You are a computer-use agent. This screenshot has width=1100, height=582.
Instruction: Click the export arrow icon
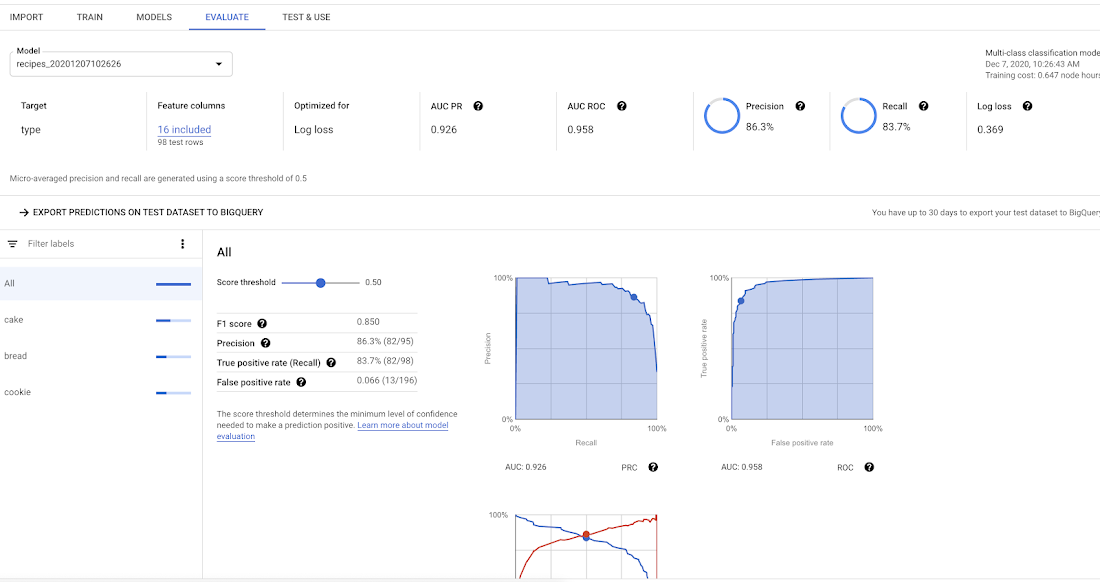(24, 212)
